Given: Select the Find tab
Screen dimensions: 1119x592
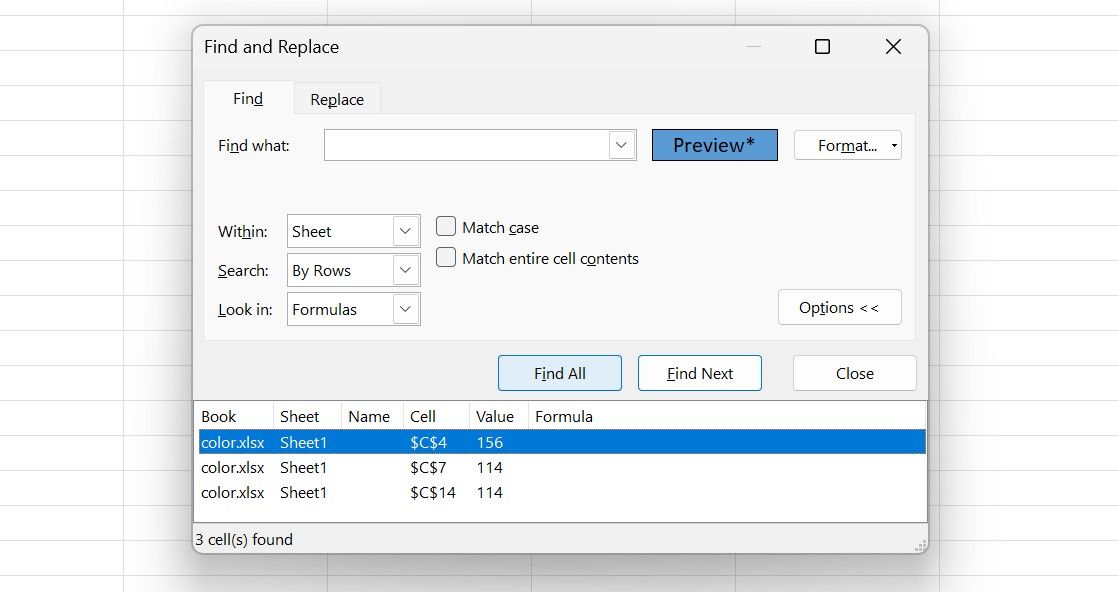Looking at the screenshot, I should 248,98.
